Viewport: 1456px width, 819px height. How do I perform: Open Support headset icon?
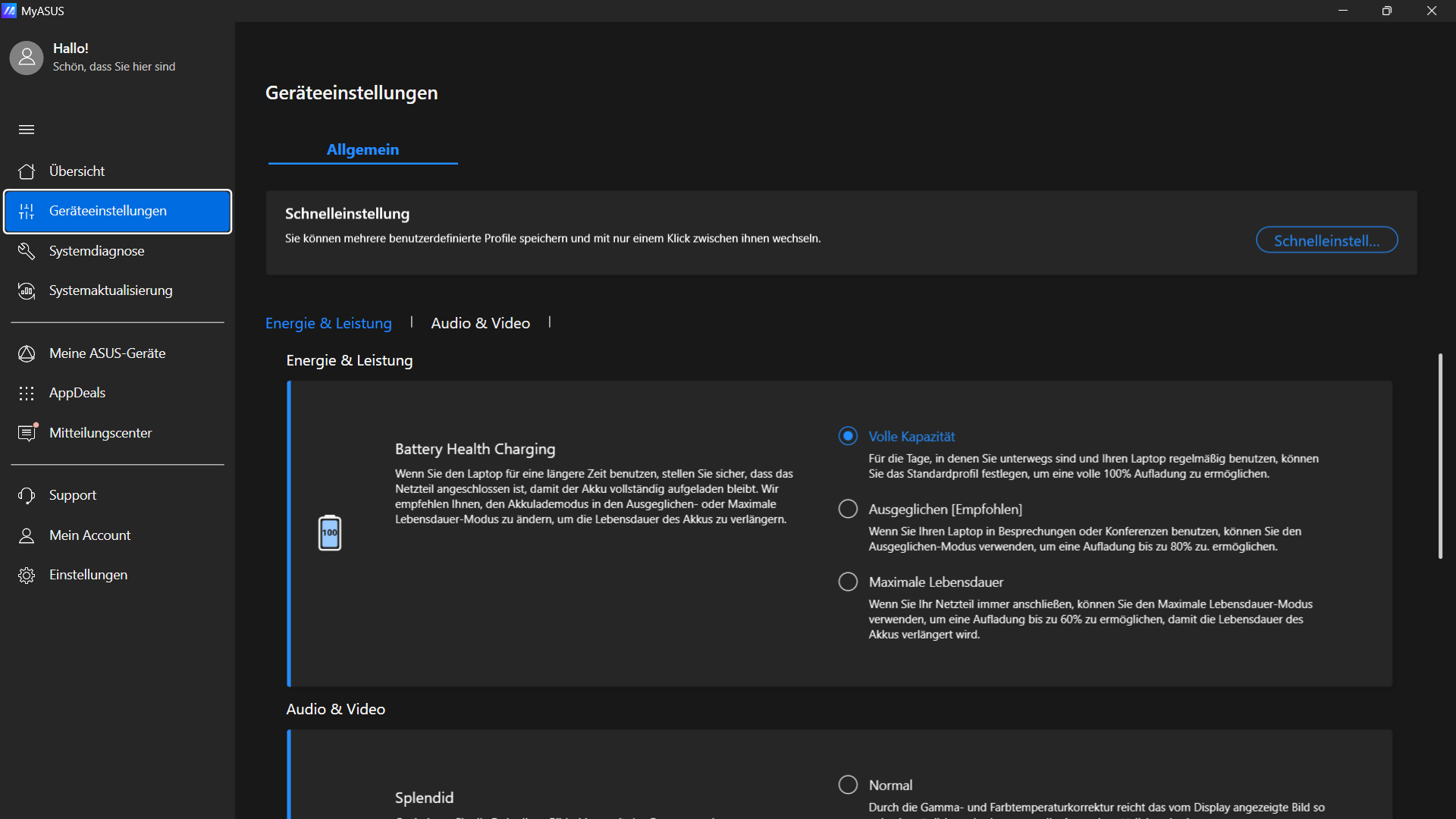[x=27, y=495]
